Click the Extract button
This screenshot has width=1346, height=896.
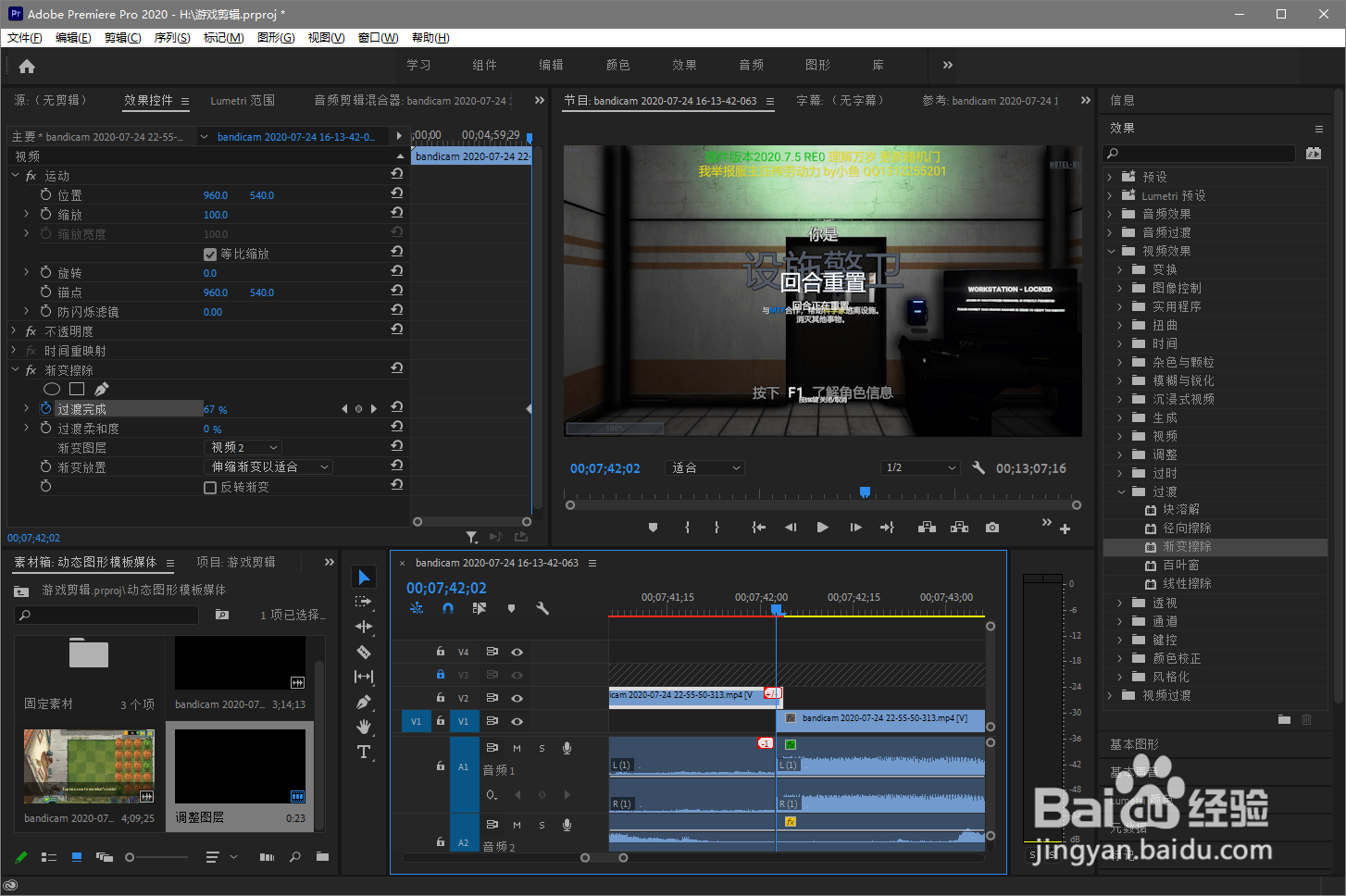(x=960, y=528)
